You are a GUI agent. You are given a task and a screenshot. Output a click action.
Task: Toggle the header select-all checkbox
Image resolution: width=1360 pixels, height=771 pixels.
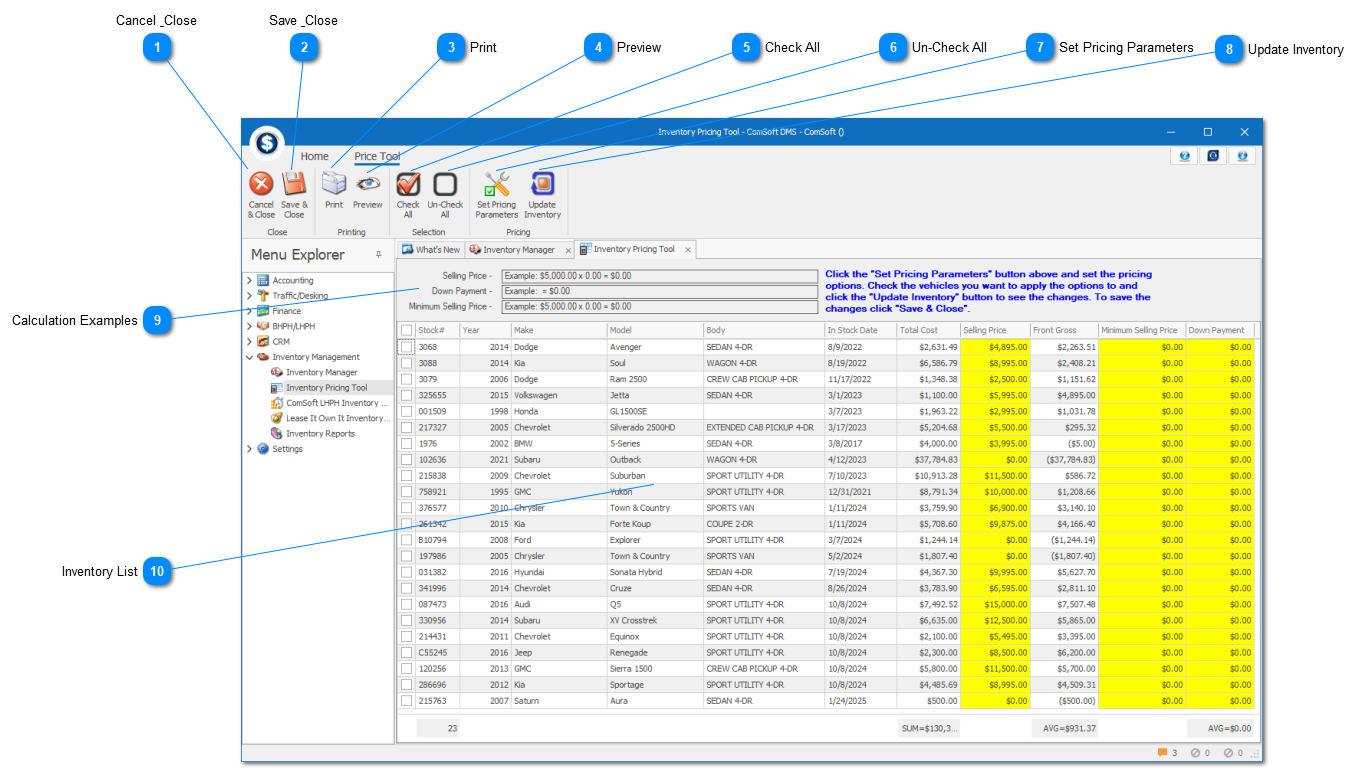pyautogui.click(x=407, y=330)
